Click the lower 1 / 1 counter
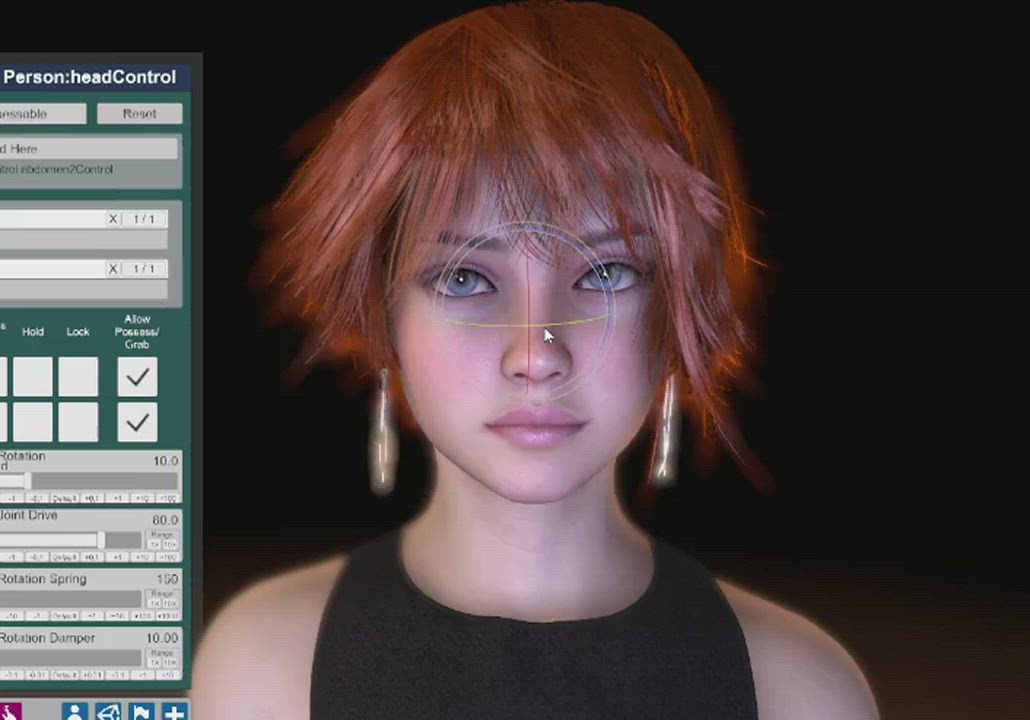 point(144,269)
